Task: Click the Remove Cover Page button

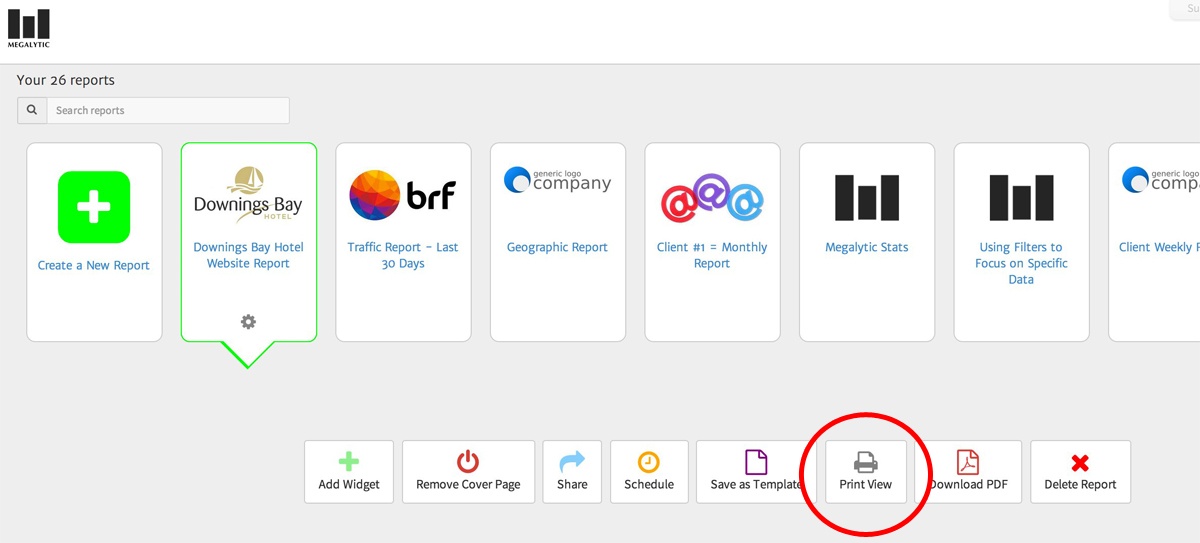Action: click(x=468, y=471)
